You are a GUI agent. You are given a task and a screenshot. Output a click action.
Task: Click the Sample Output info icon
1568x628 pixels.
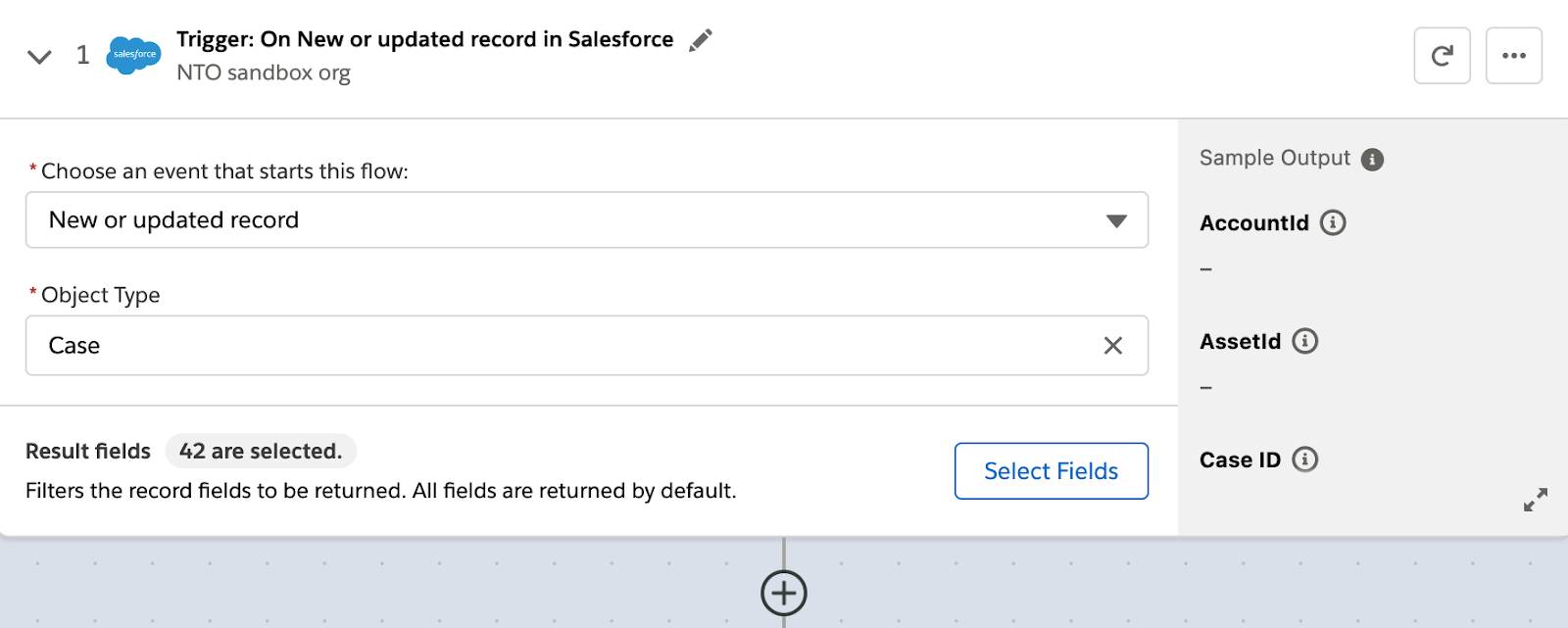click(x=1372, y=160)
